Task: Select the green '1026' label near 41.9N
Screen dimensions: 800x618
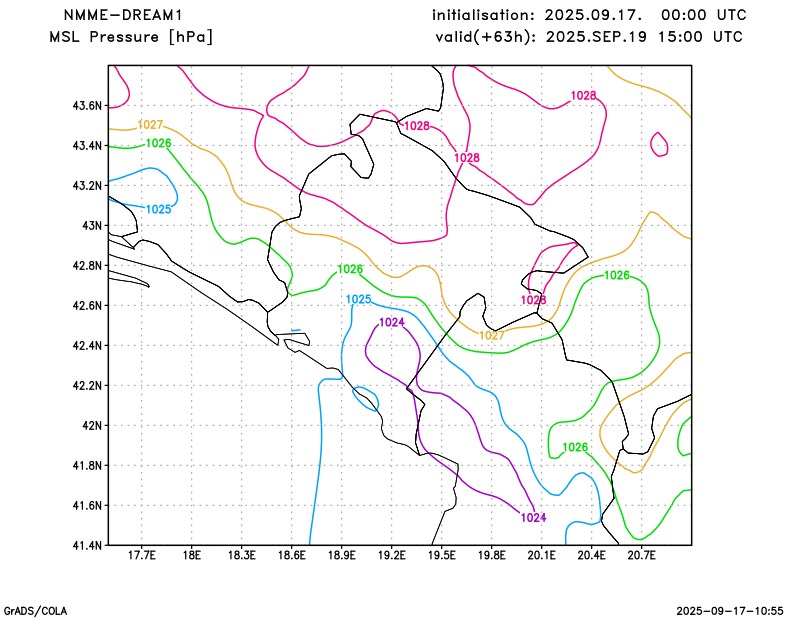Action: point(575,447)
